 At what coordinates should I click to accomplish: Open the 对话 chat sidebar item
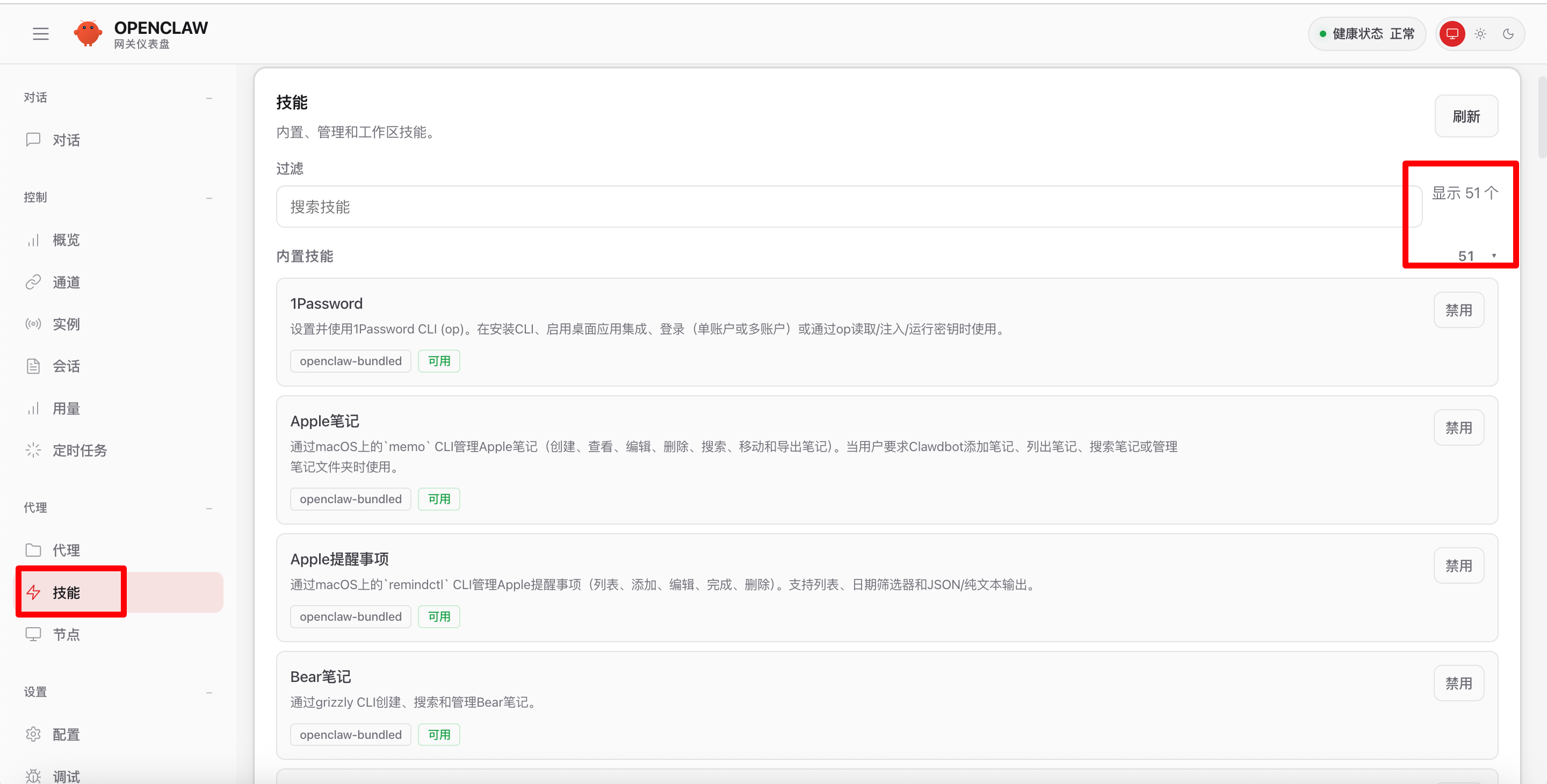click(66, 140)
